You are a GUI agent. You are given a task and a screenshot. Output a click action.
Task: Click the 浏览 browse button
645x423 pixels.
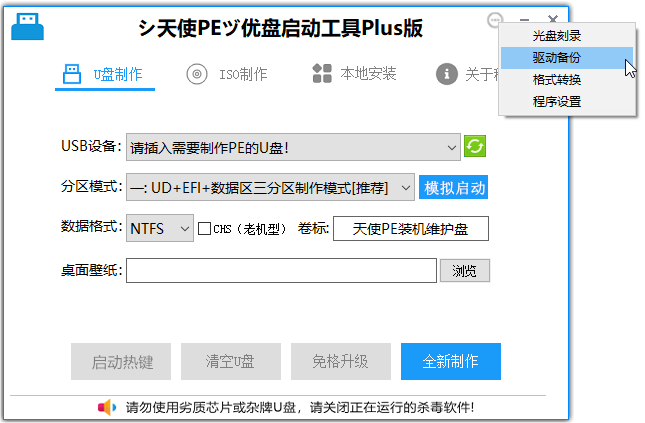465,271
